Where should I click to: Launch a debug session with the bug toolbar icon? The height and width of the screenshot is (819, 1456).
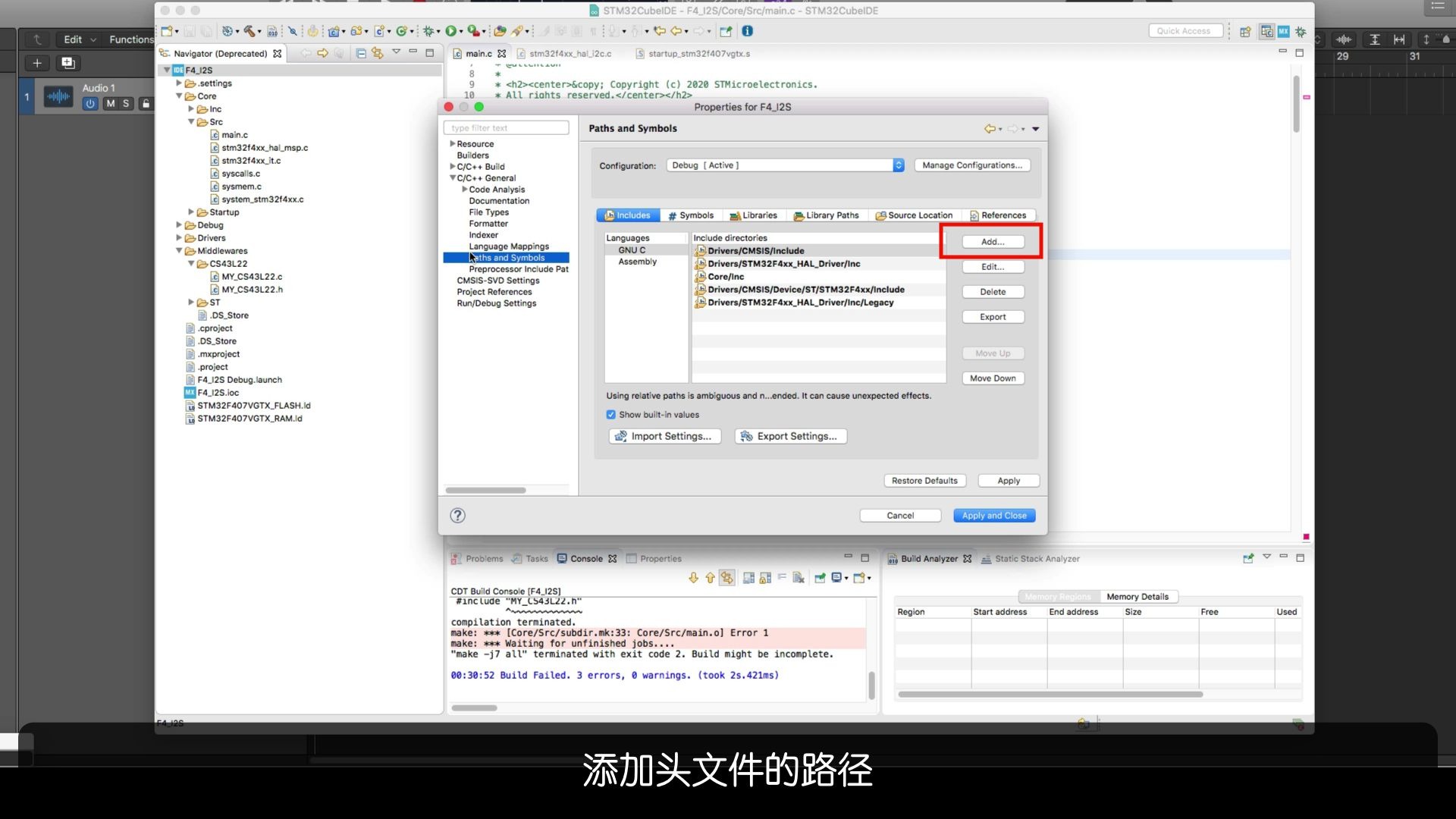[x=428, y=31]
